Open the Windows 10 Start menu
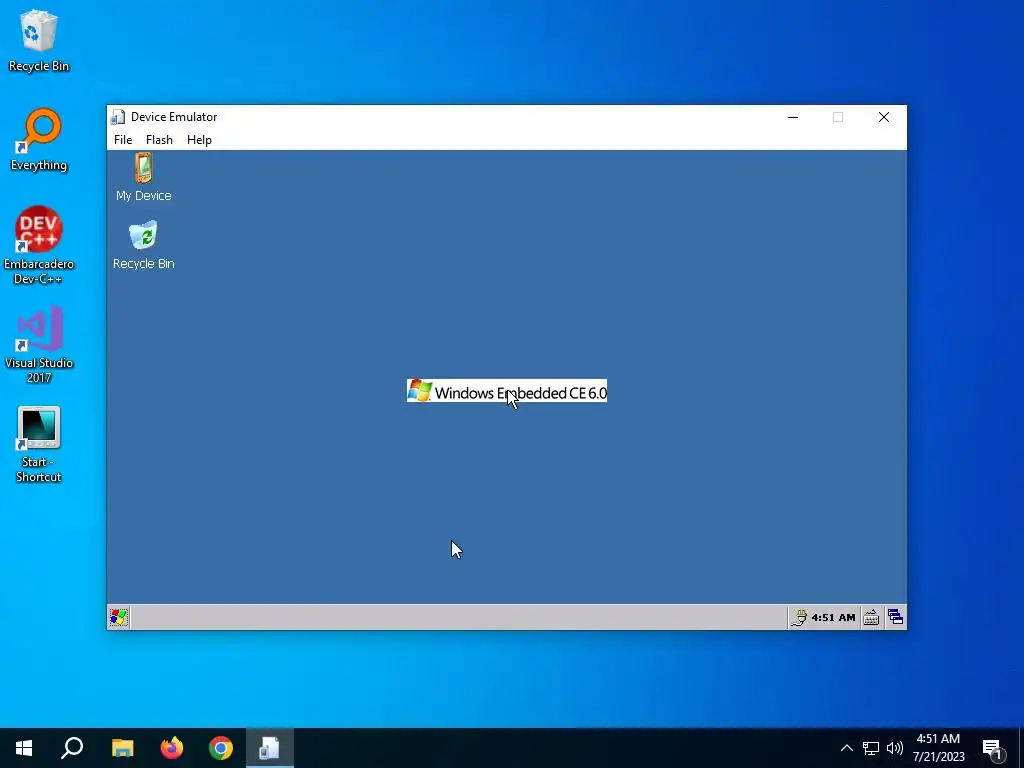This screenshot has width=1024, height=768. (24, 748)
